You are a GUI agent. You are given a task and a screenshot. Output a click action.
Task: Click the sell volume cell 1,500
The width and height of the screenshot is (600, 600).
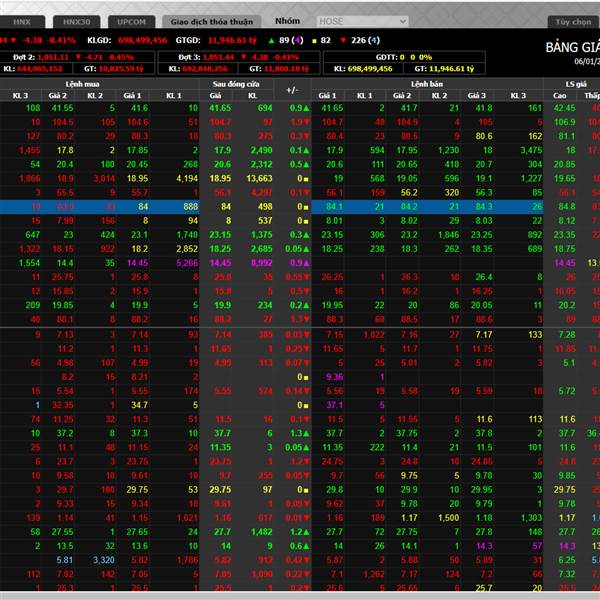[448, 518]
